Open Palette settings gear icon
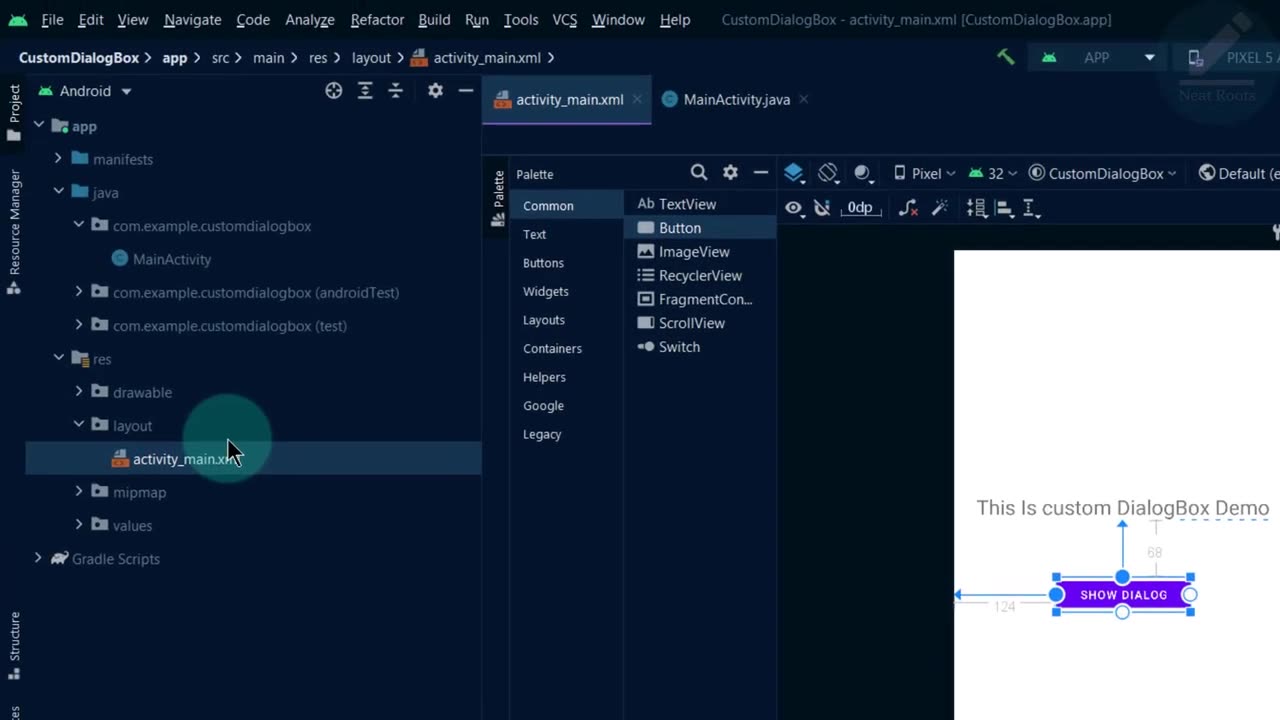The image size is (1280, 720). [x=730, y=172]
